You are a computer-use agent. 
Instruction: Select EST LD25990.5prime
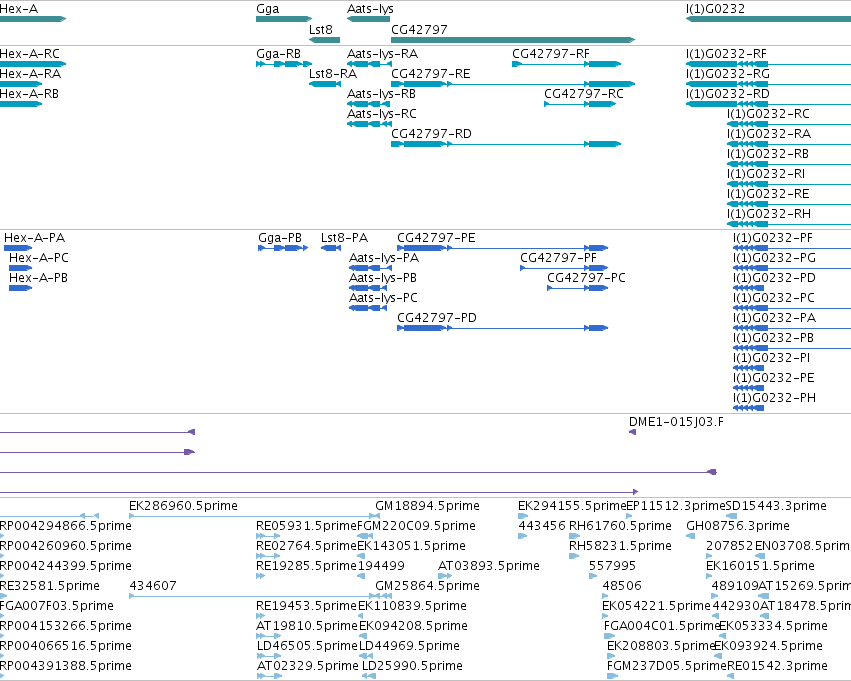click(x=369, y=676)
